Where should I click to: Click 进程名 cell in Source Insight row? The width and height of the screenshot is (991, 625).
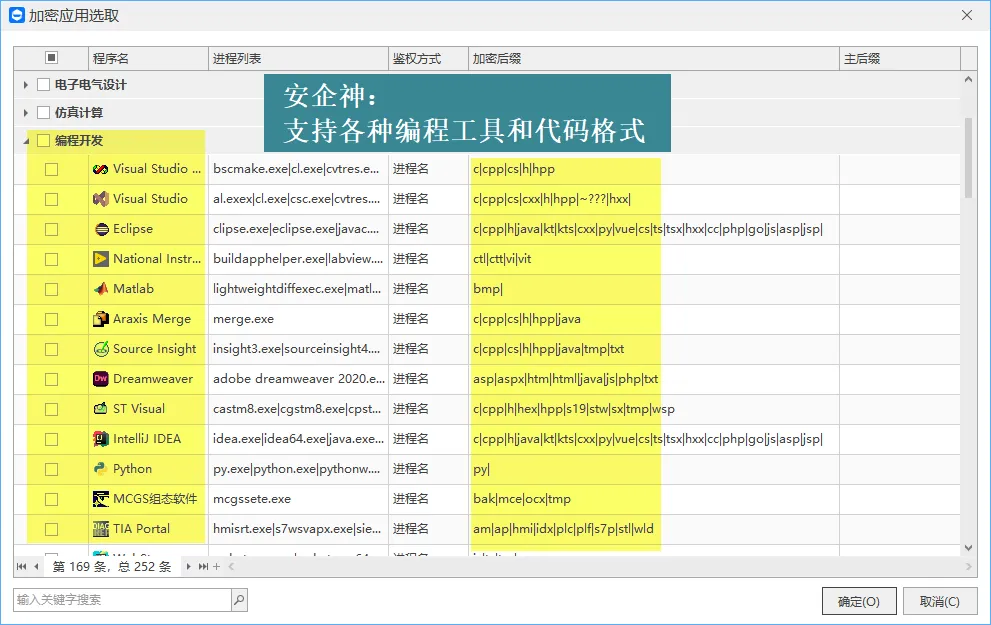point(428,349)
